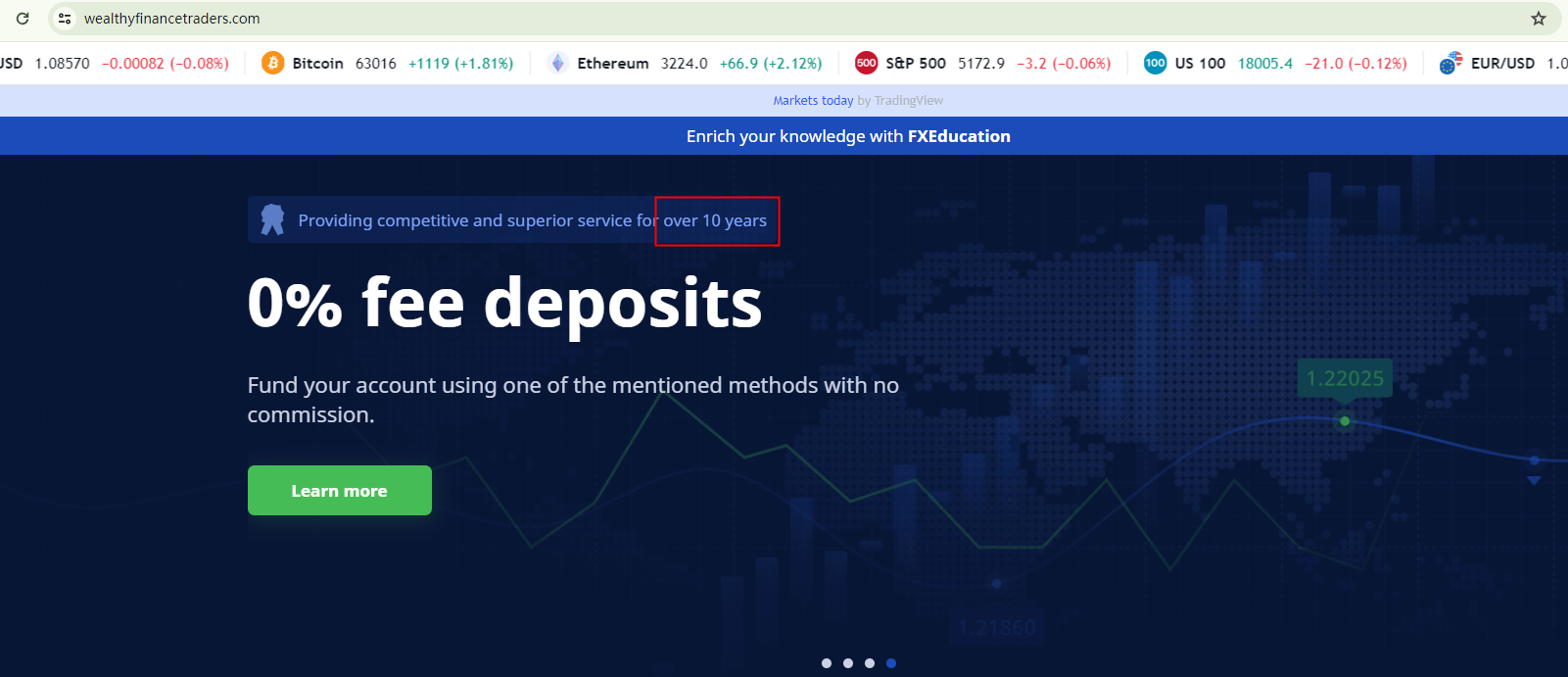Go to the second carousel slide dot
This screenshot has width=1568, height=677.
click(x=848, y=663)
